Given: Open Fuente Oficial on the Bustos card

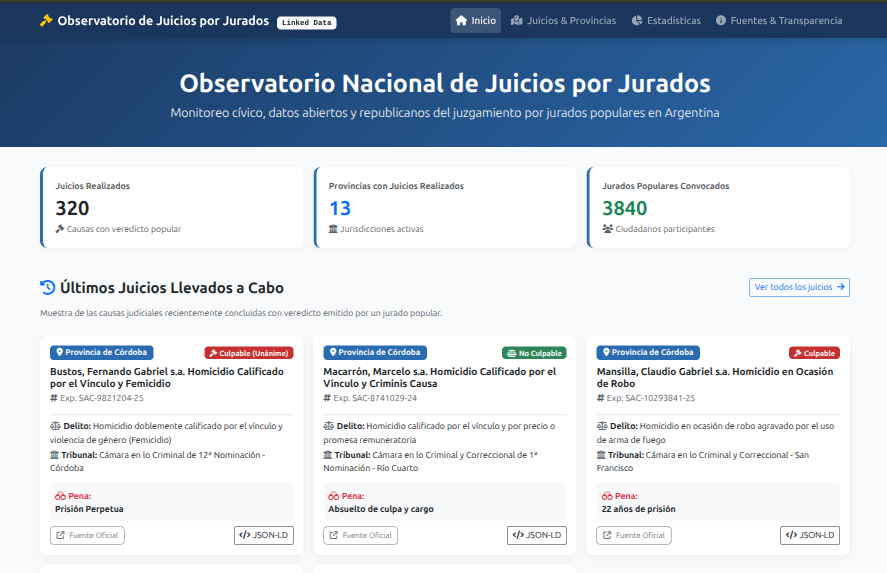Looking at the screenshot, I should [x=87, y=535].
